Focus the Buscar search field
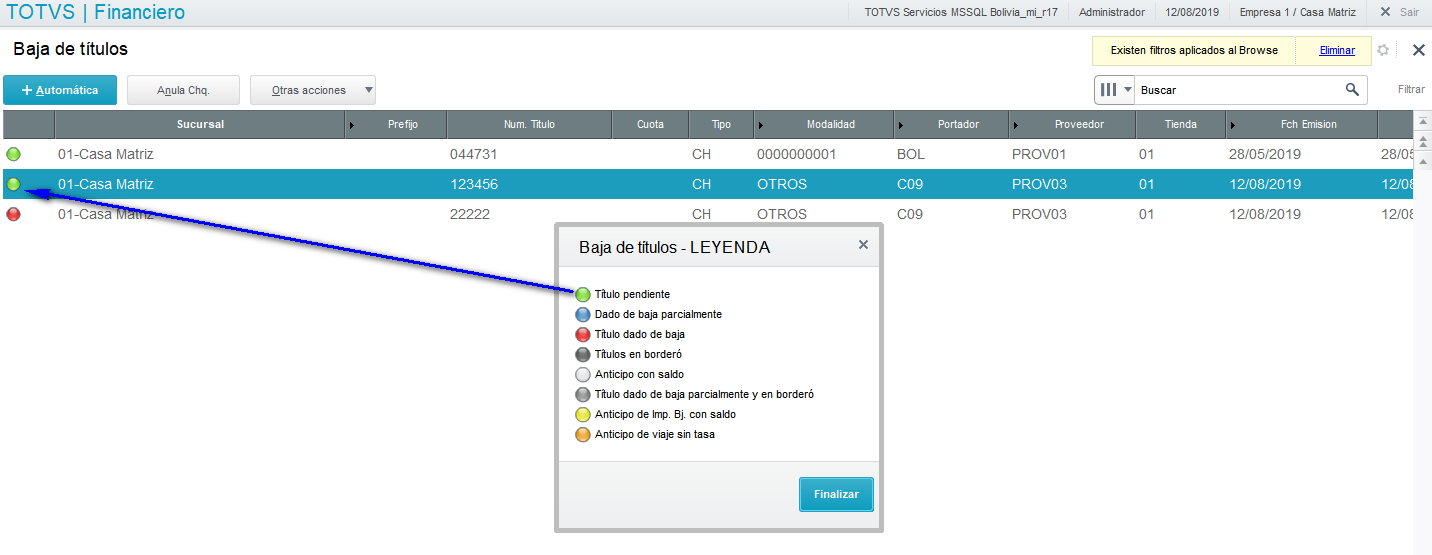The height and width of the screenshot is (555, 1432). pyautogui.click(x=1240, y=90)
